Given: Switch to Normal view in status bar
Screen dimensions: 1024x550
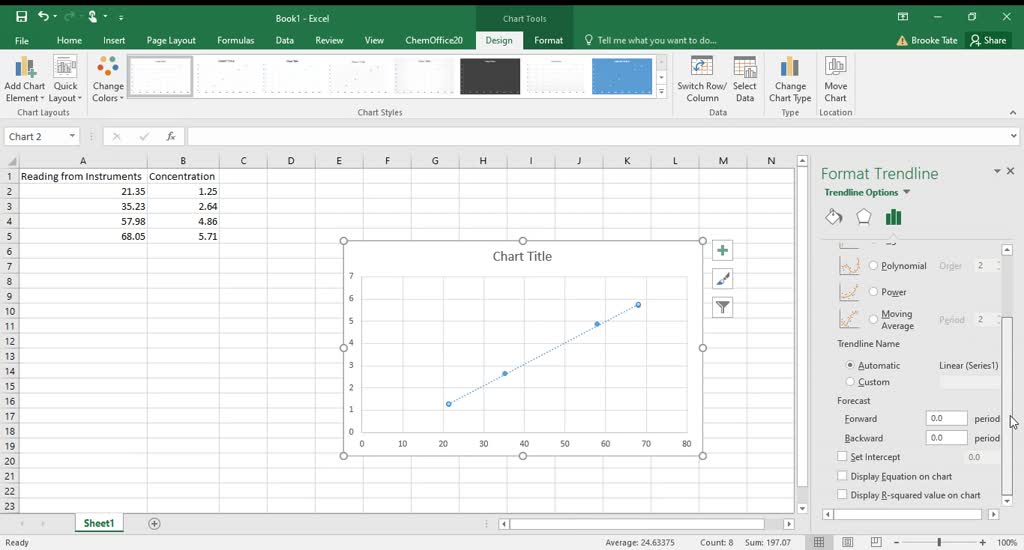Looking at the screenshot, I should click(x=818, y=542).
